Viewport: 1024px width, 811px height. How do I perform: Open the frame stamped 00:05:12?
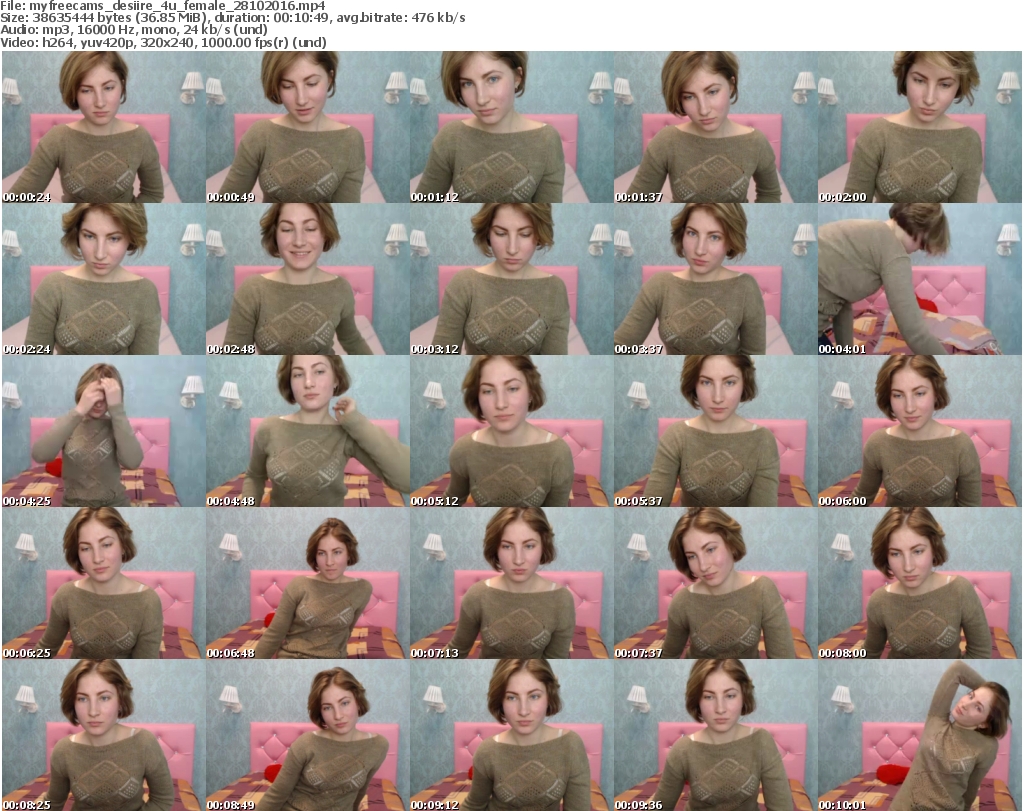511,431
